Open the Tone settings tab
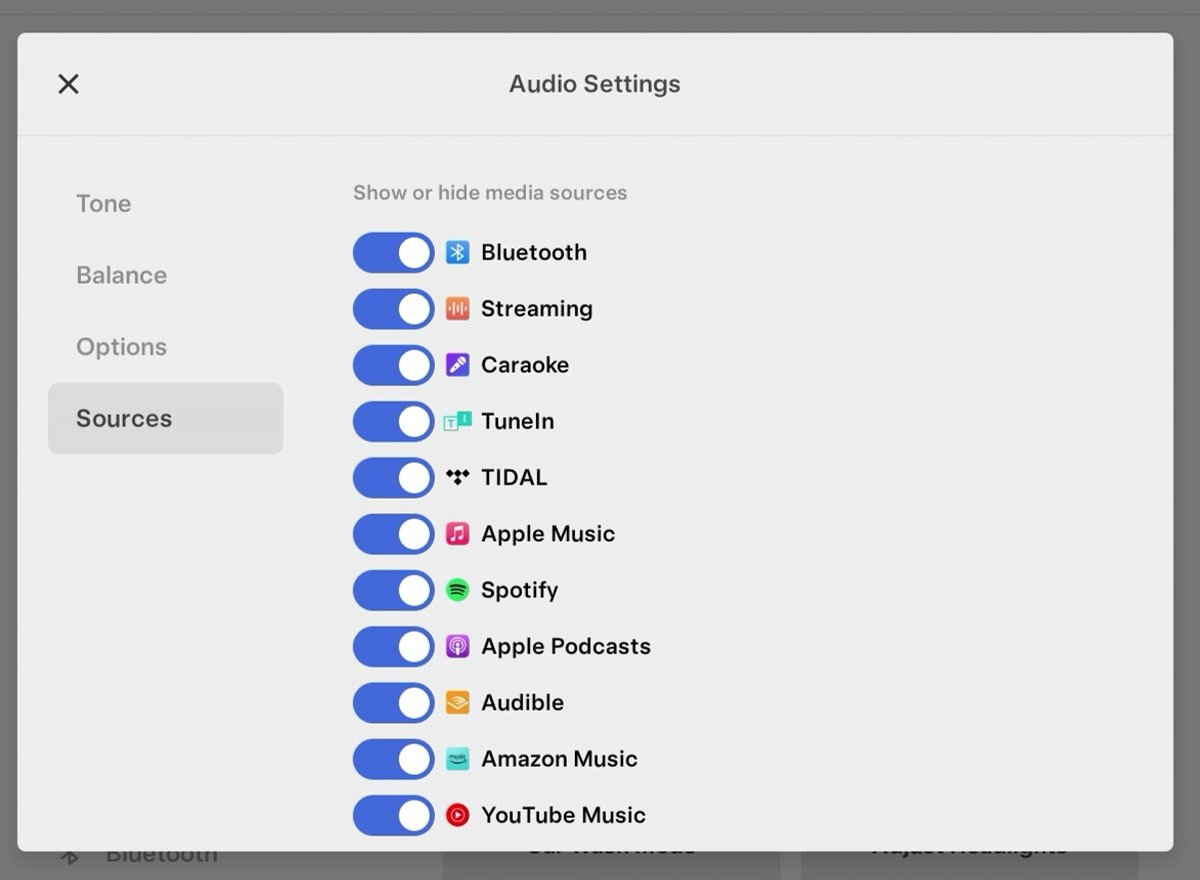Image resolution: width=1200 pixels, height=880 pixels. click(104, 204)
